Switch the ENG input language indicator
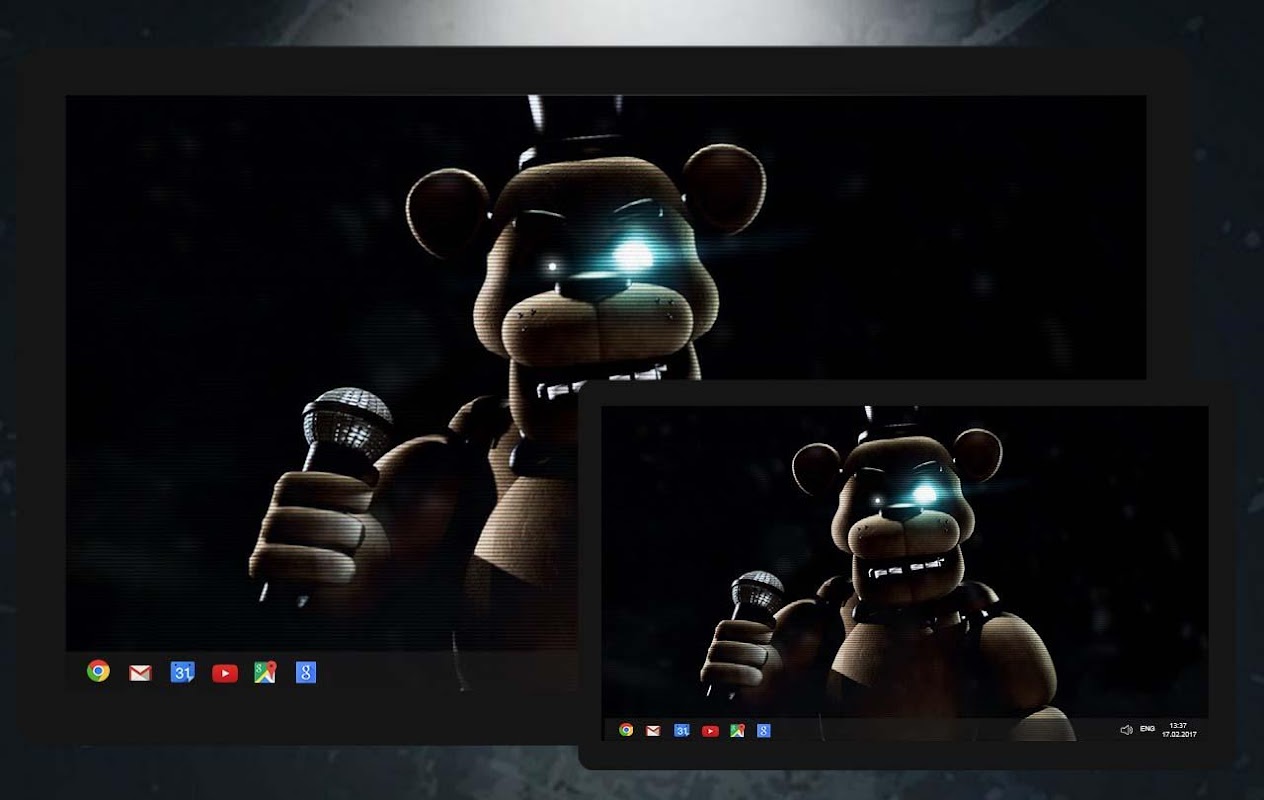 [x=1147, y=730]
